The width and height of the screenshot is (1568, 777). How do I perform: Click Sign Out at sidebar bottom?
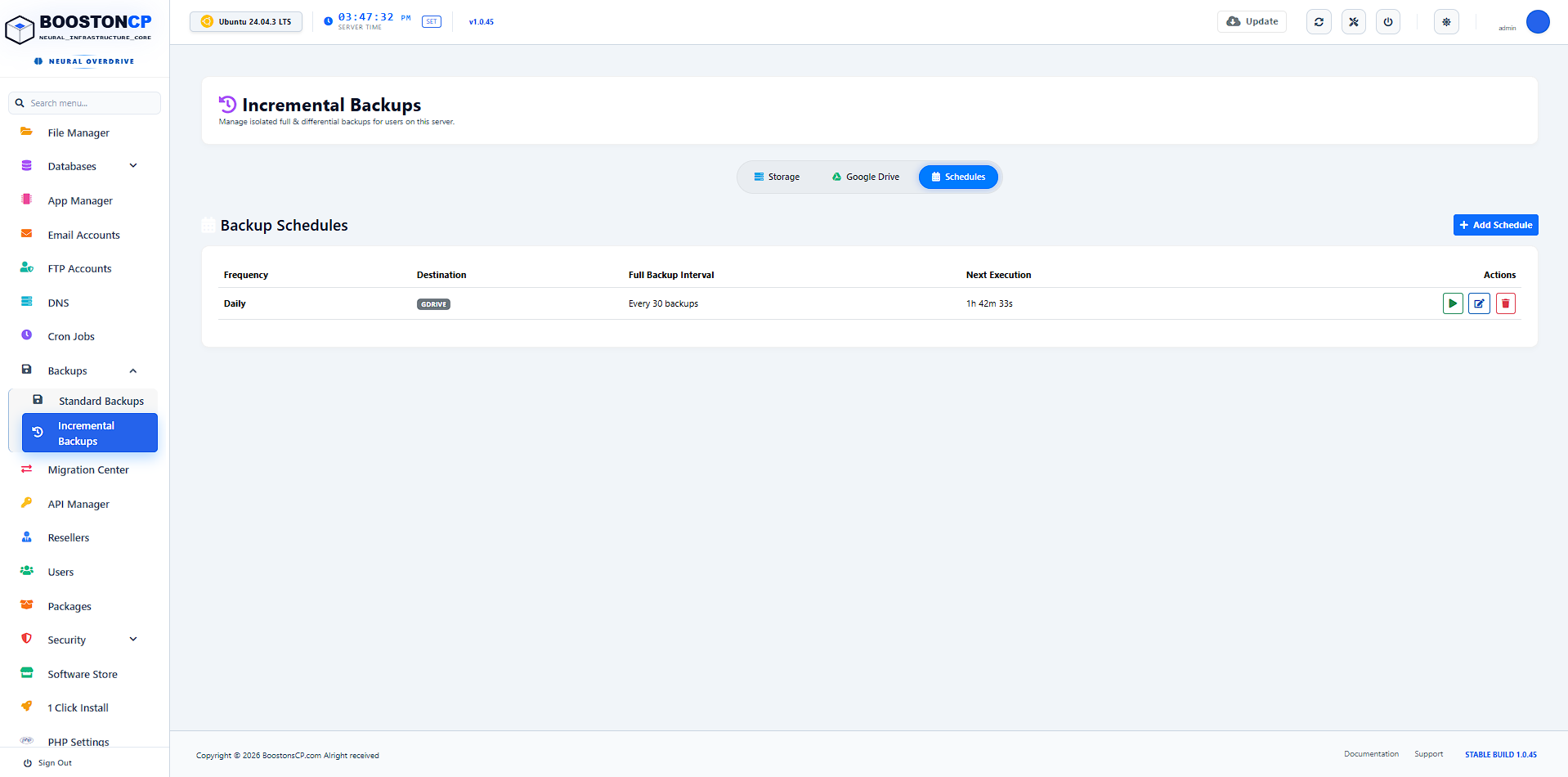pyautogui.click(x=47, y=763)
